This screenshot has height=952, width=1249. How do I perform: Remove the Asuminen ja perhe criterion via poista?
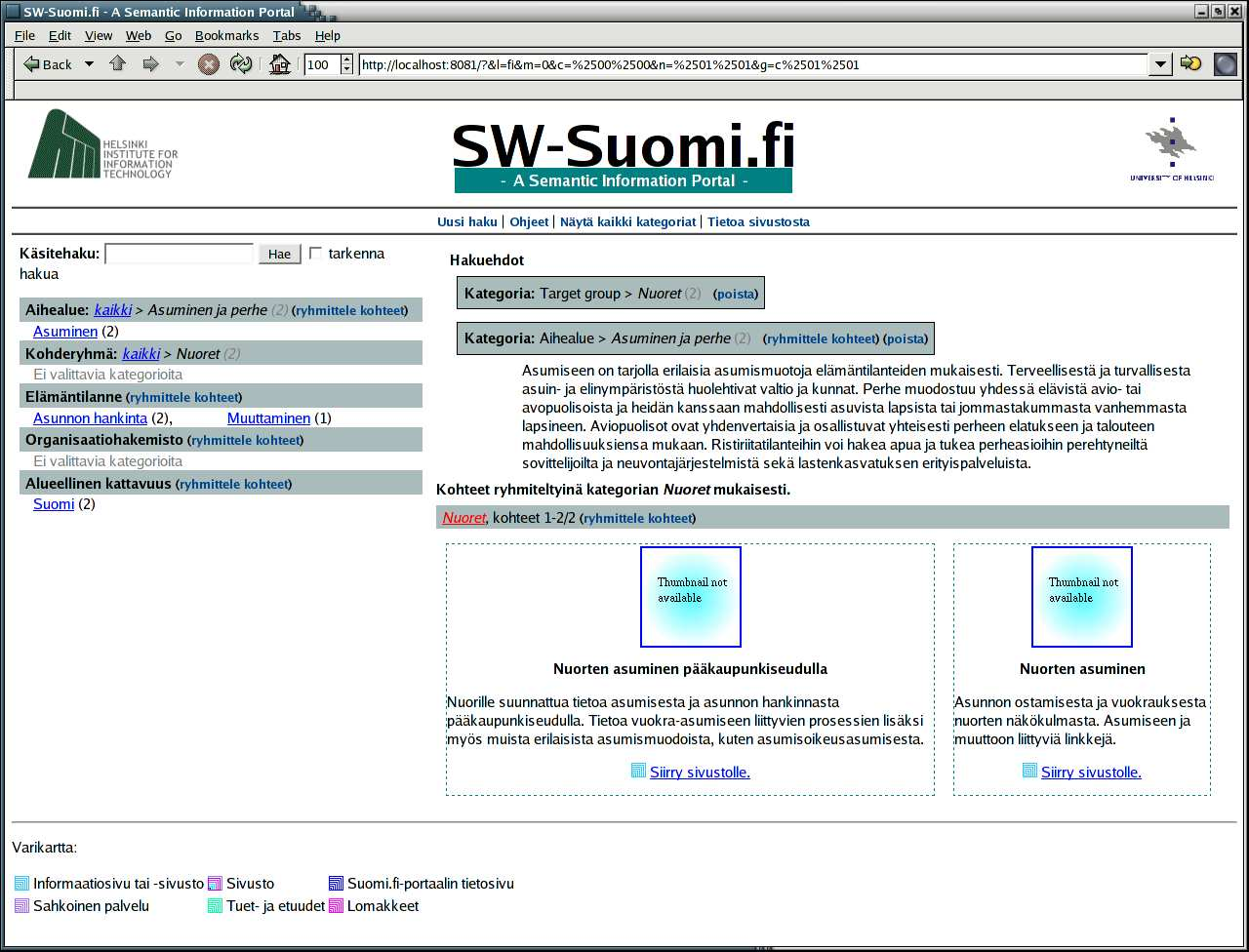pyautogui.click(x=906, y=338)
